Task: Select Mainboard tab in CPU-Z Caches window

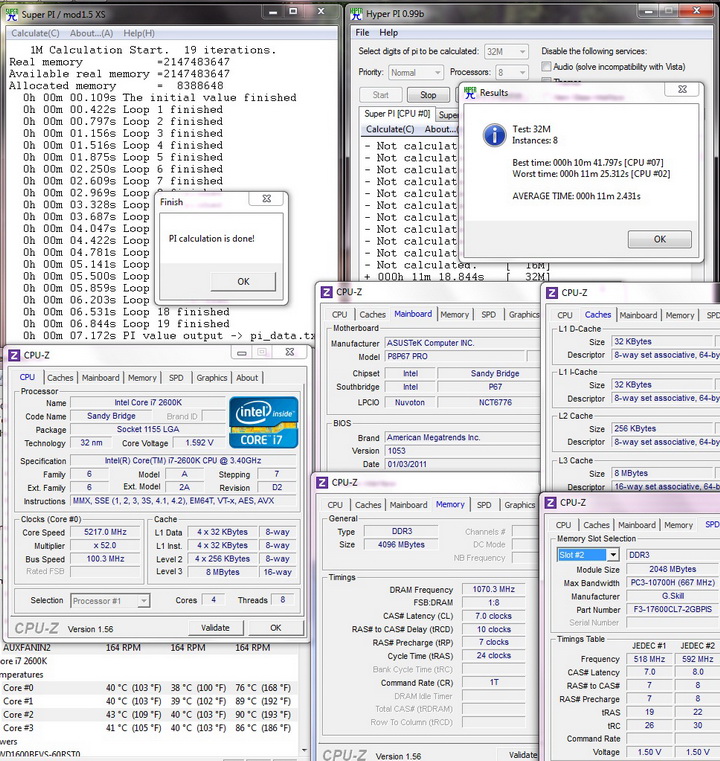Action: pos(638,315)
